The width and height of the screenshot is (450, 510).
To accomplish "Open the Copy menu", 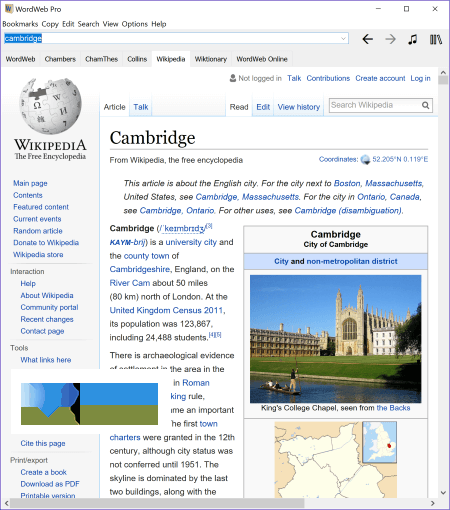I will [x=50, y=24].
